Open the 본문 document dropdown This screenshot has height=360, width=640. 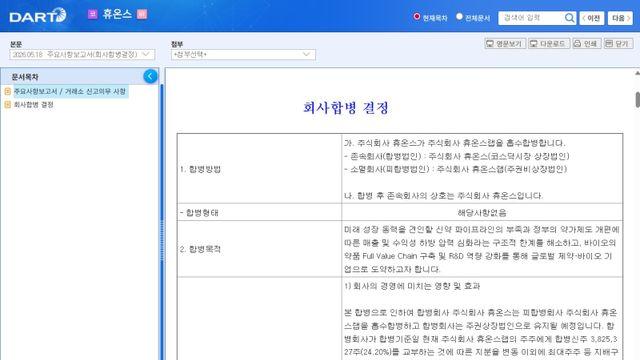point(82,54)
